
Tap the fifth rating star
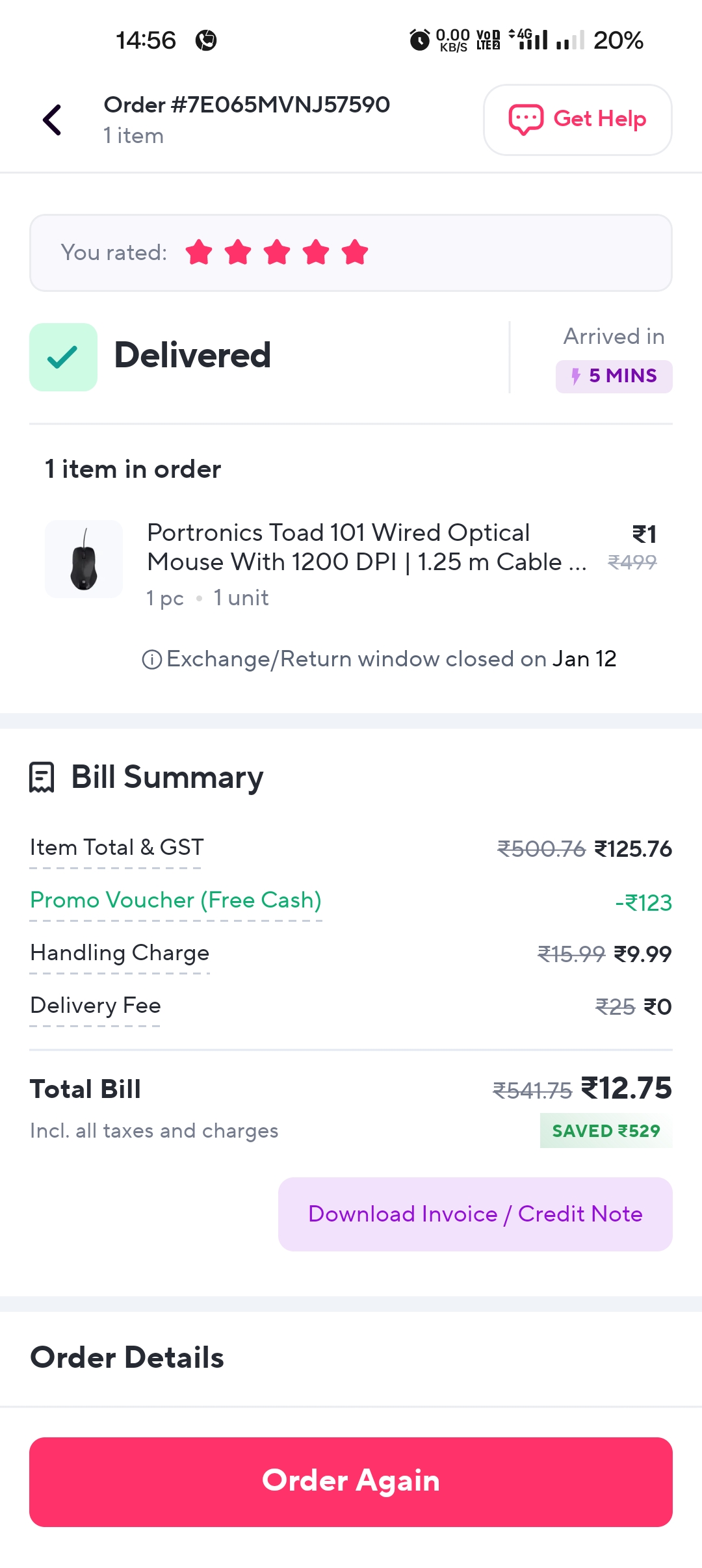point(355,253)
